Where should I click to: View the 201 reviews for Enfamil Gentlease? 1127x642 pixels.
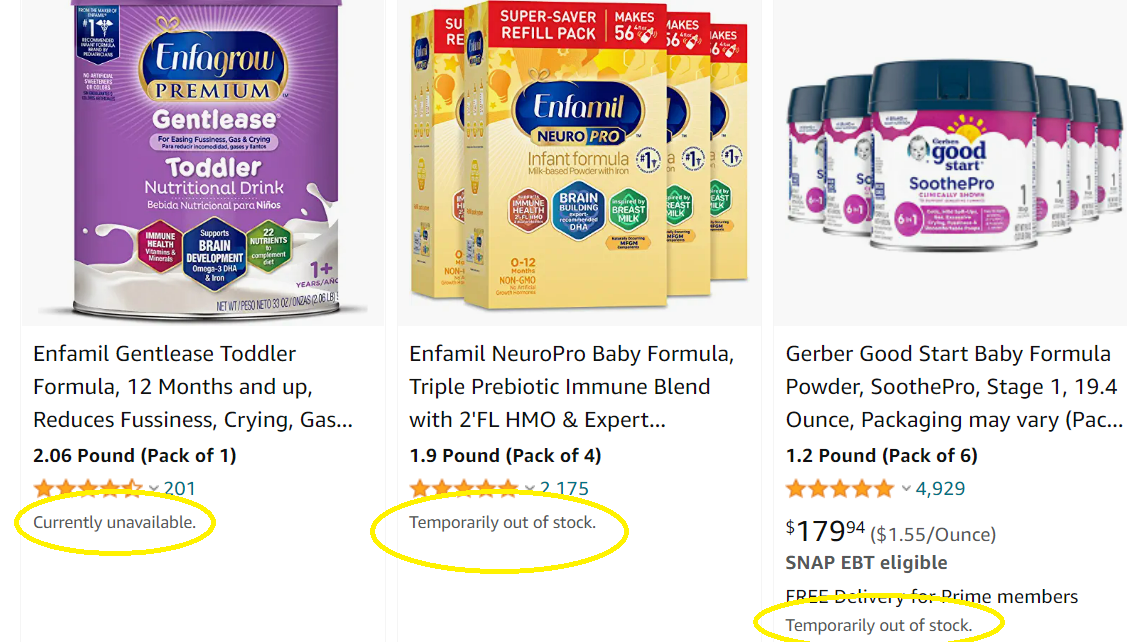tap(180, 489)
